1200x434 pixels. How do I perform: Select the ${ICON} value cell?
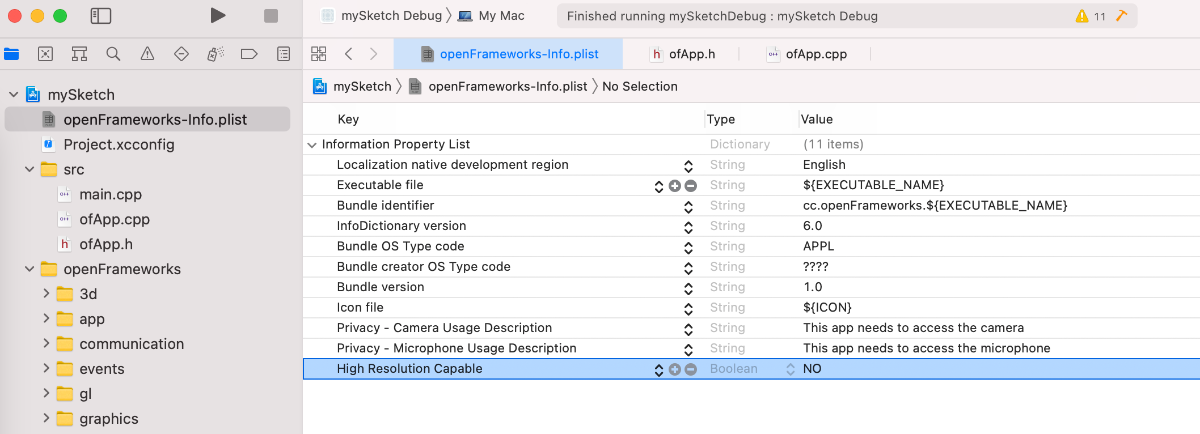[x=827, y=307]
